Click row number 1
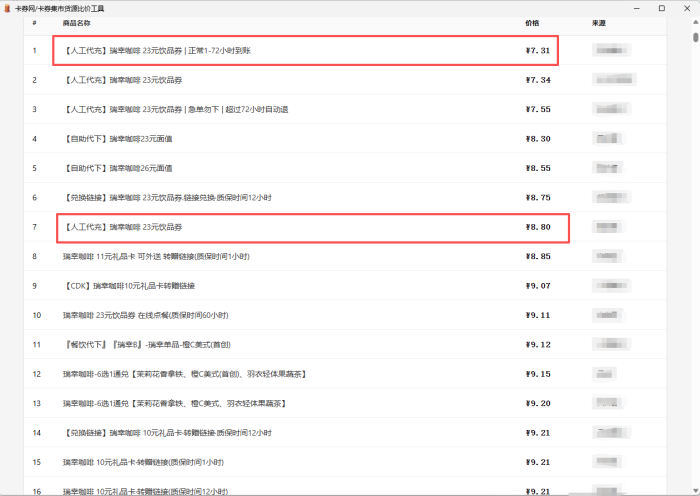The image size is (700, 496). [x=34, y=50]
